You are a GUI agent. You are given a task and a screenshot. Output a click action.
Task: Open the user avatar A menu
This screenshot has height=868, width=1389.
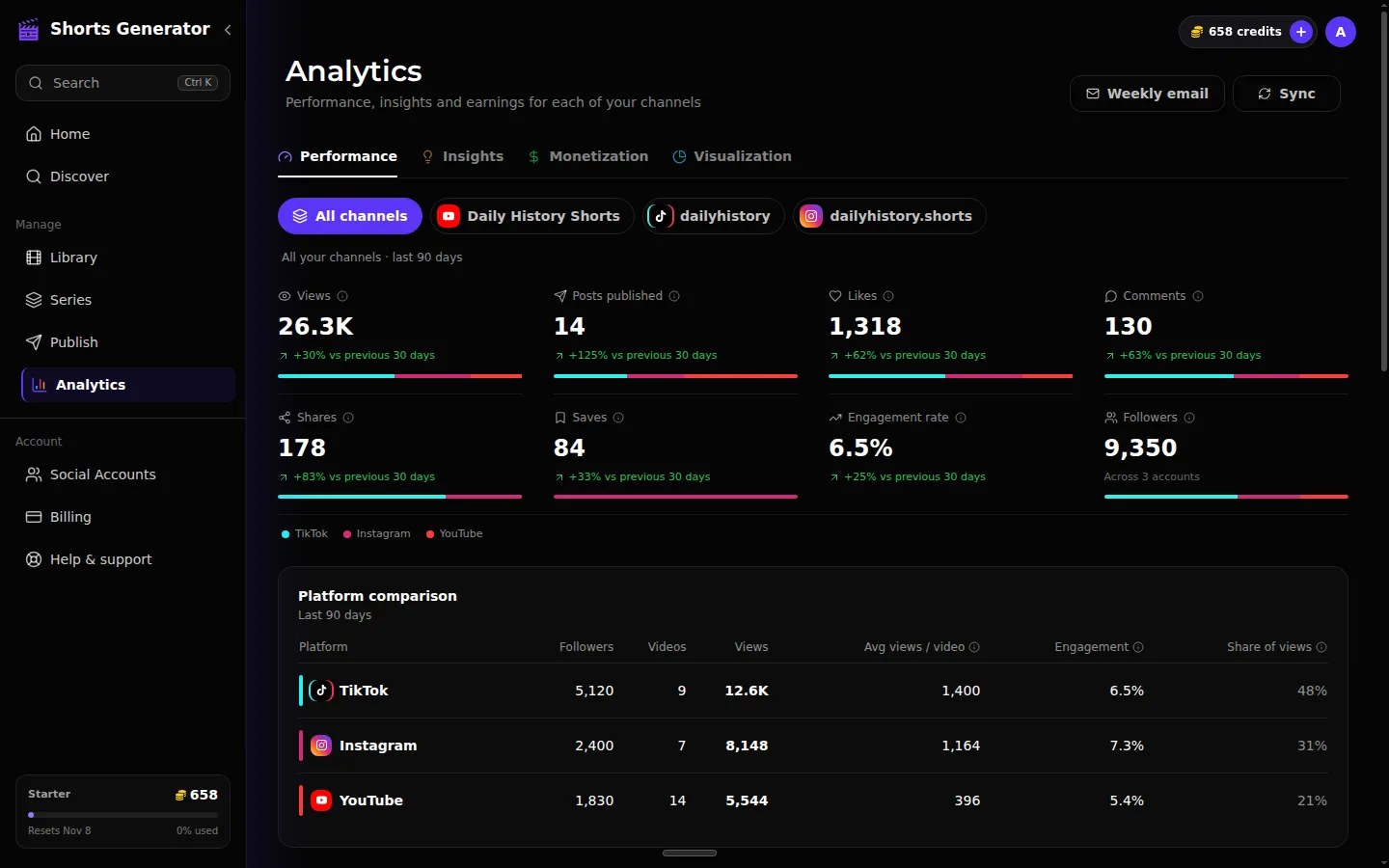(x=1341, y=32)
